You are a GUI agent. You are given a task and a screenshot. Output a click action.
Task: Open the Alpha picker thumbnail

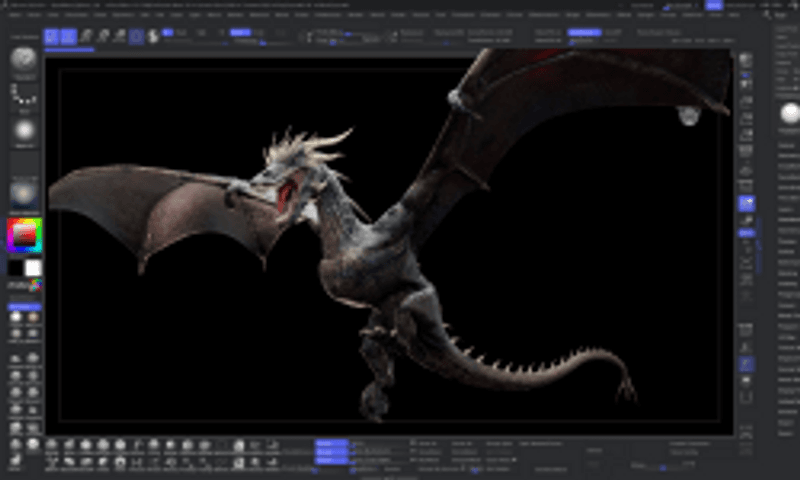click(x=24, y=132)
